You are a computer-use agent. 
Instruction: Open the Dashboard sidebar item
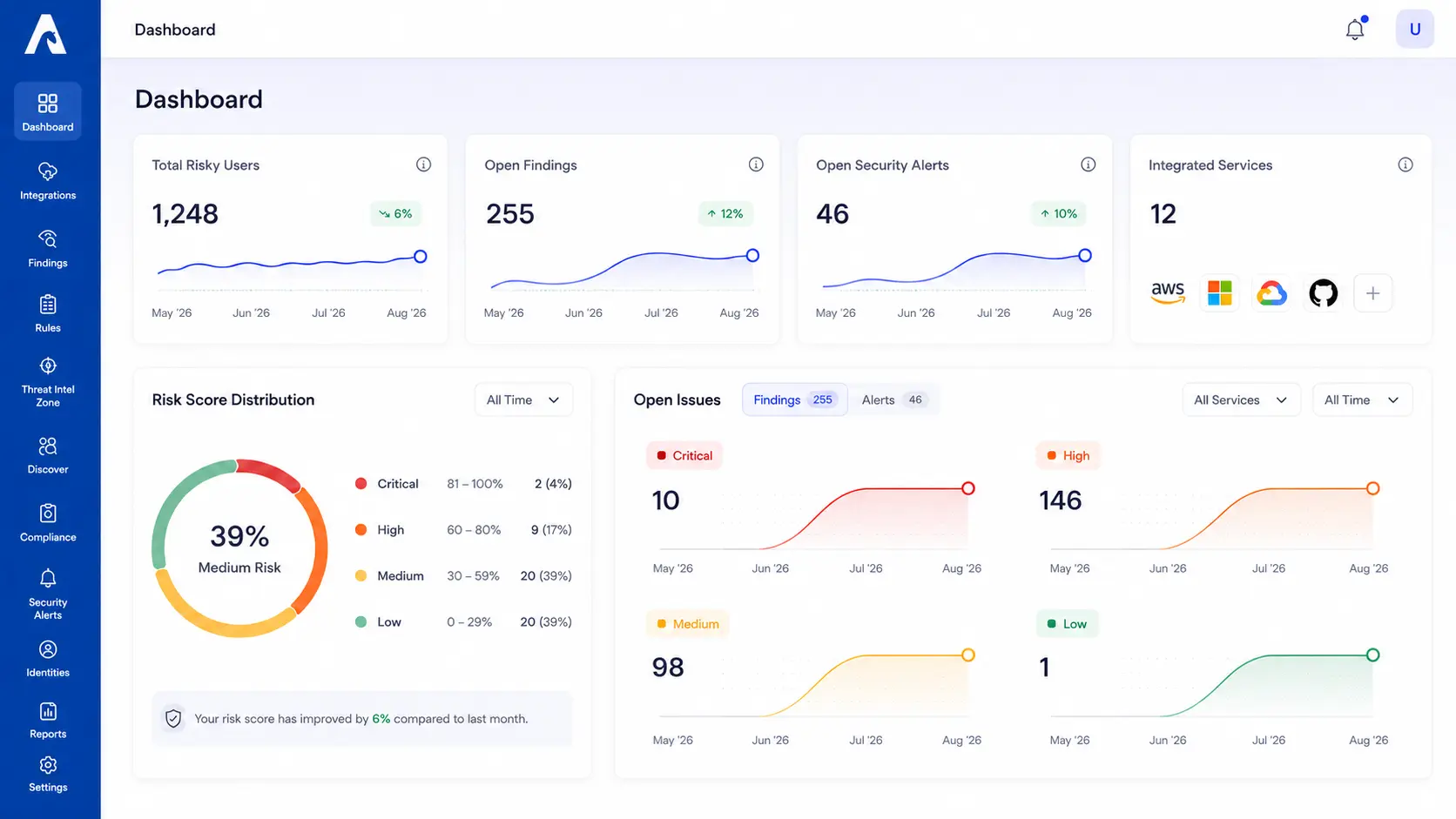(48, 111)
